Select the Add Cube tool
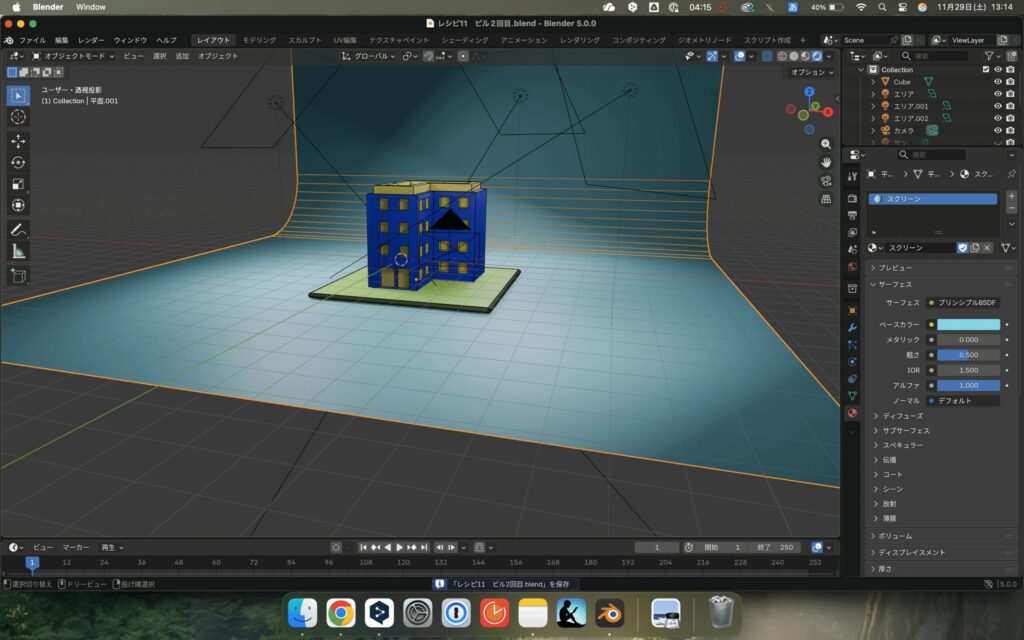This screenshot has width=1024, height=640. tap(18, 276)
